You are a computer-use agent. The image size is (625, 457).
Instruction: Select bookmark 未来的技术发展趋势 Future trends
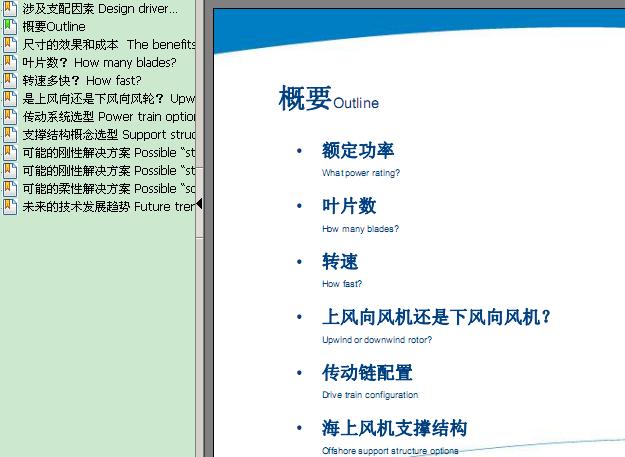coord(108,206)
